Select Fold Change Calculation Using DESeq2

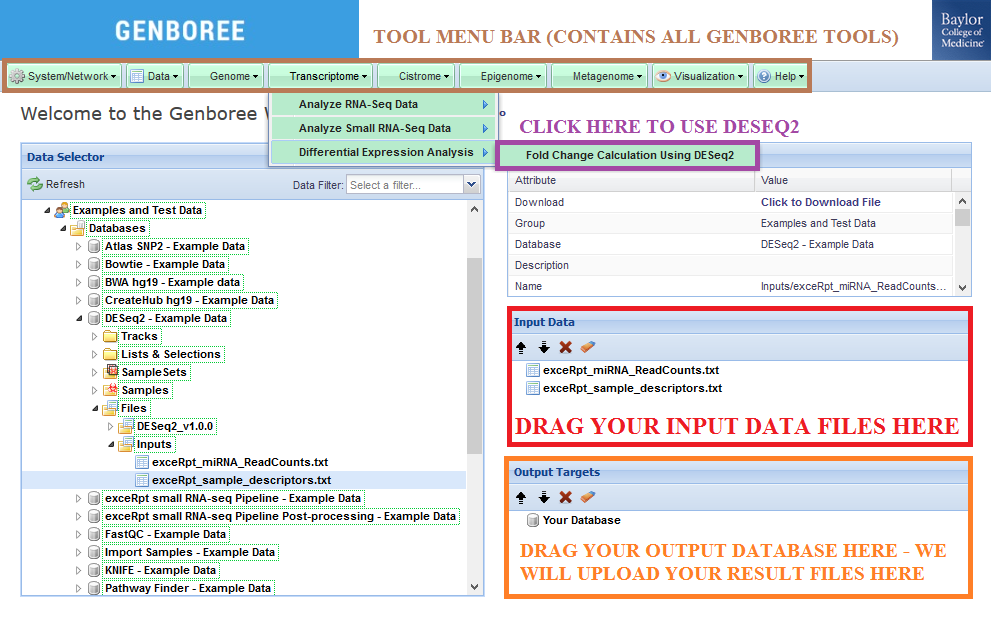(x=629, y=155)
